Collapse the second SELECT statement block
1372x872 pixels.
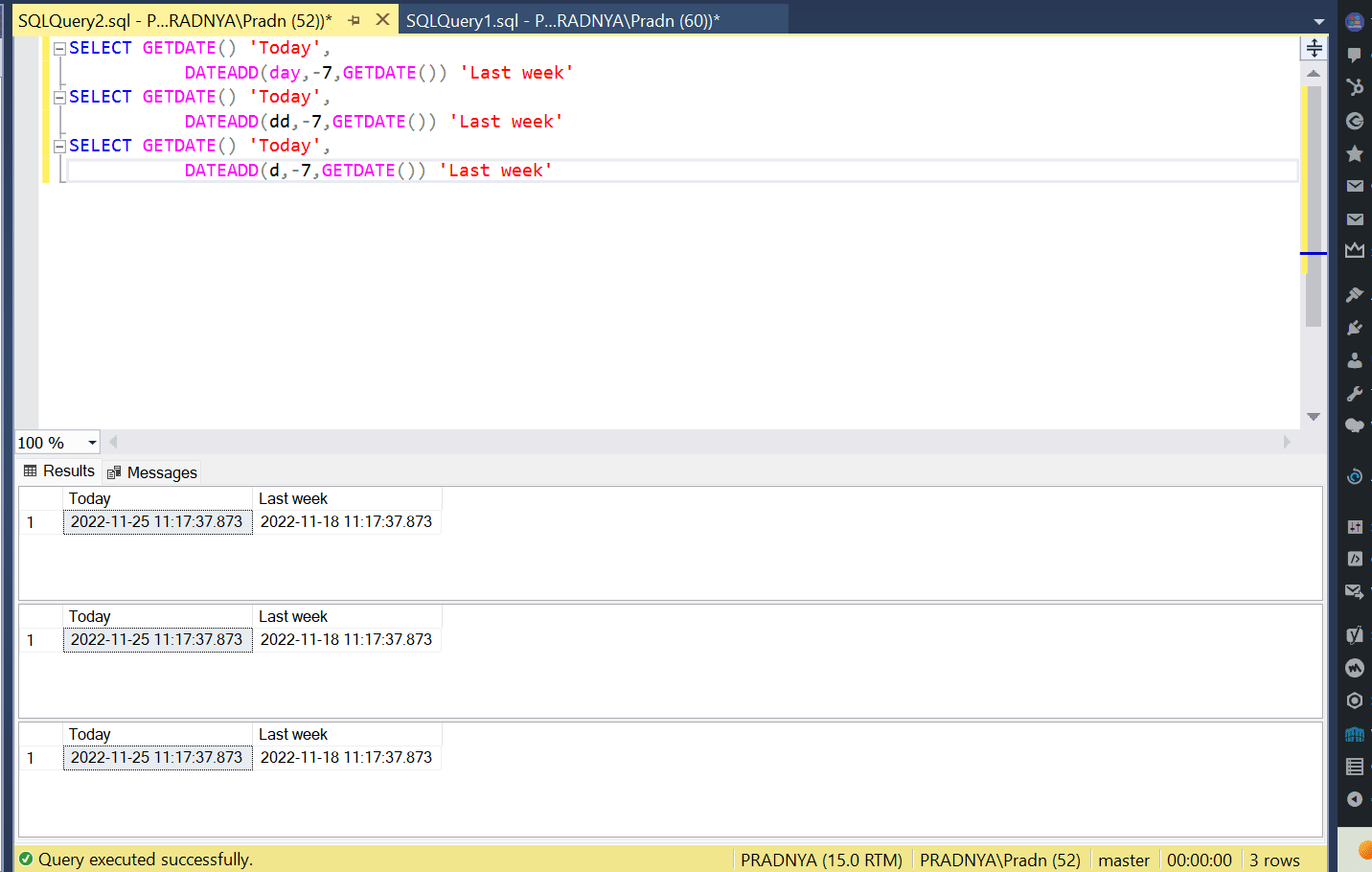click(59, 97)
